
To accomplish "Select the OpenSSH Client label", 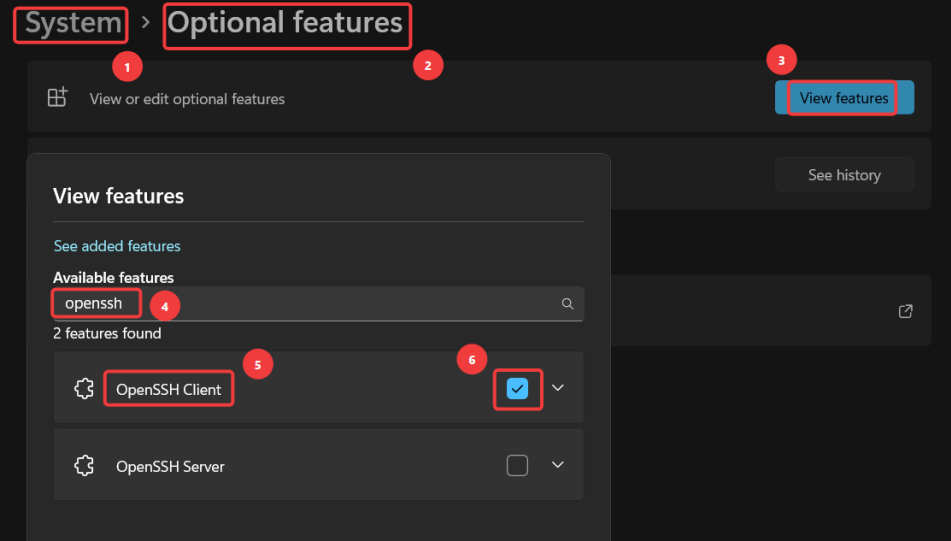I will pos(169,389).
